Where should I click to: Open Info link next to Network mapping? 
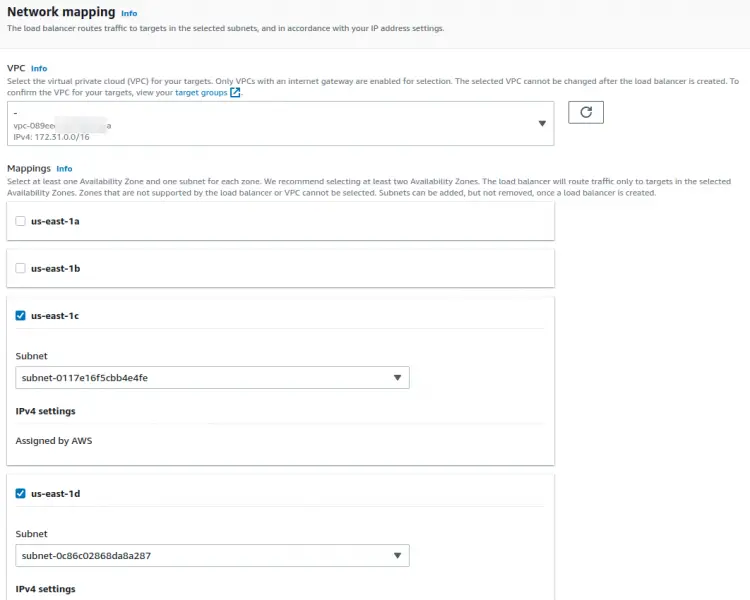(x=129, y=14)
